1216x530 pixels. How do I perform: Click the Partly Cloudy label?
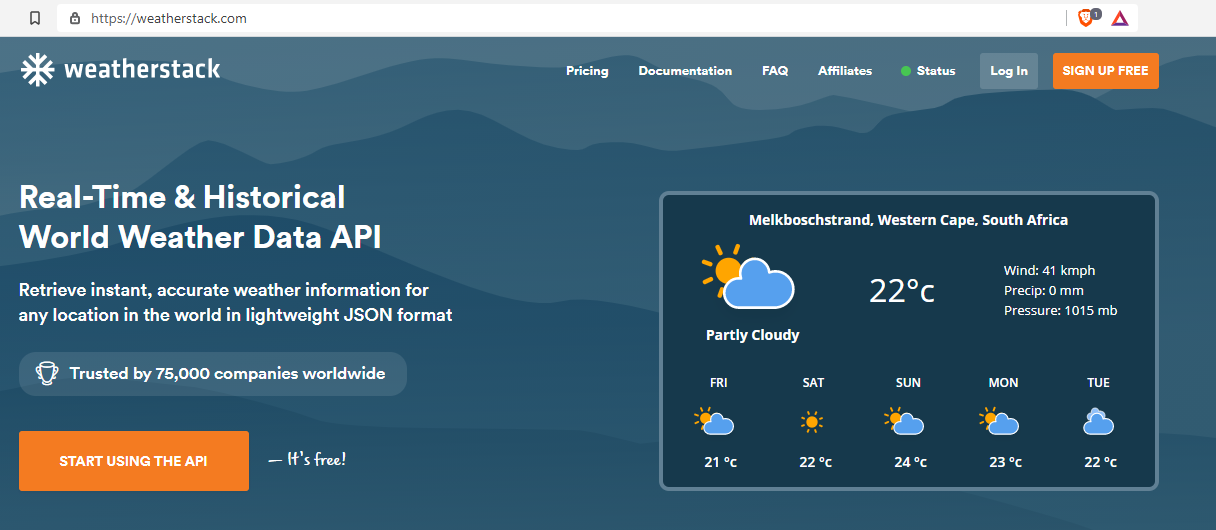753,335
